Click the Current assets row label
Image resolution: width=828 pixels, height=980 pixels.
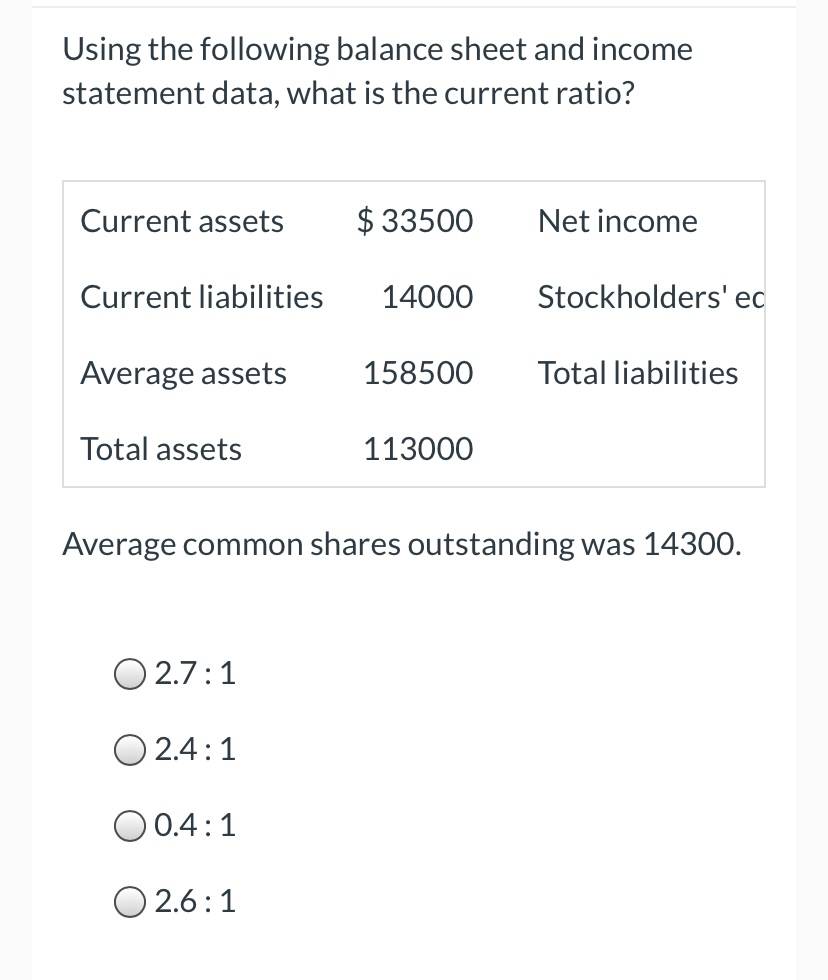pos(182,221)
